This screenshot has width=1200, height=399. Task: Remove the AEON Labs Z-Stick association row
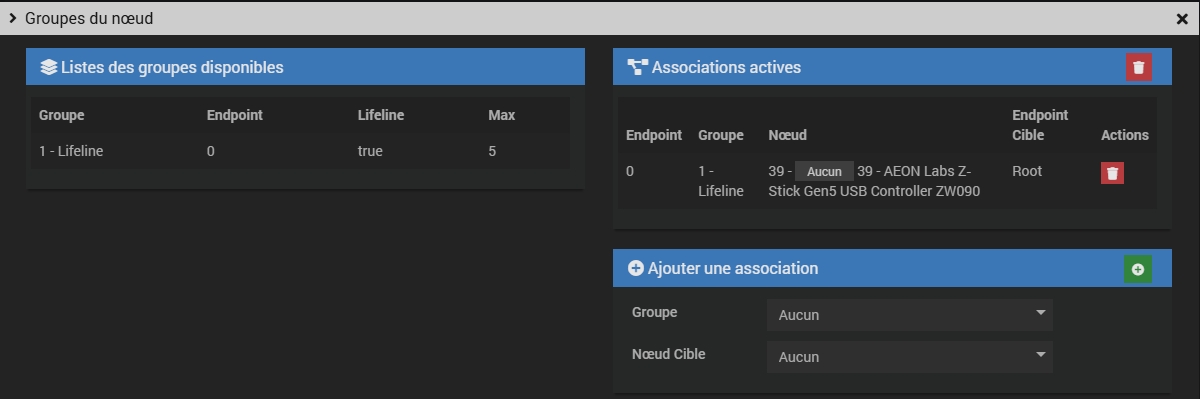[x=1112, y=173]
